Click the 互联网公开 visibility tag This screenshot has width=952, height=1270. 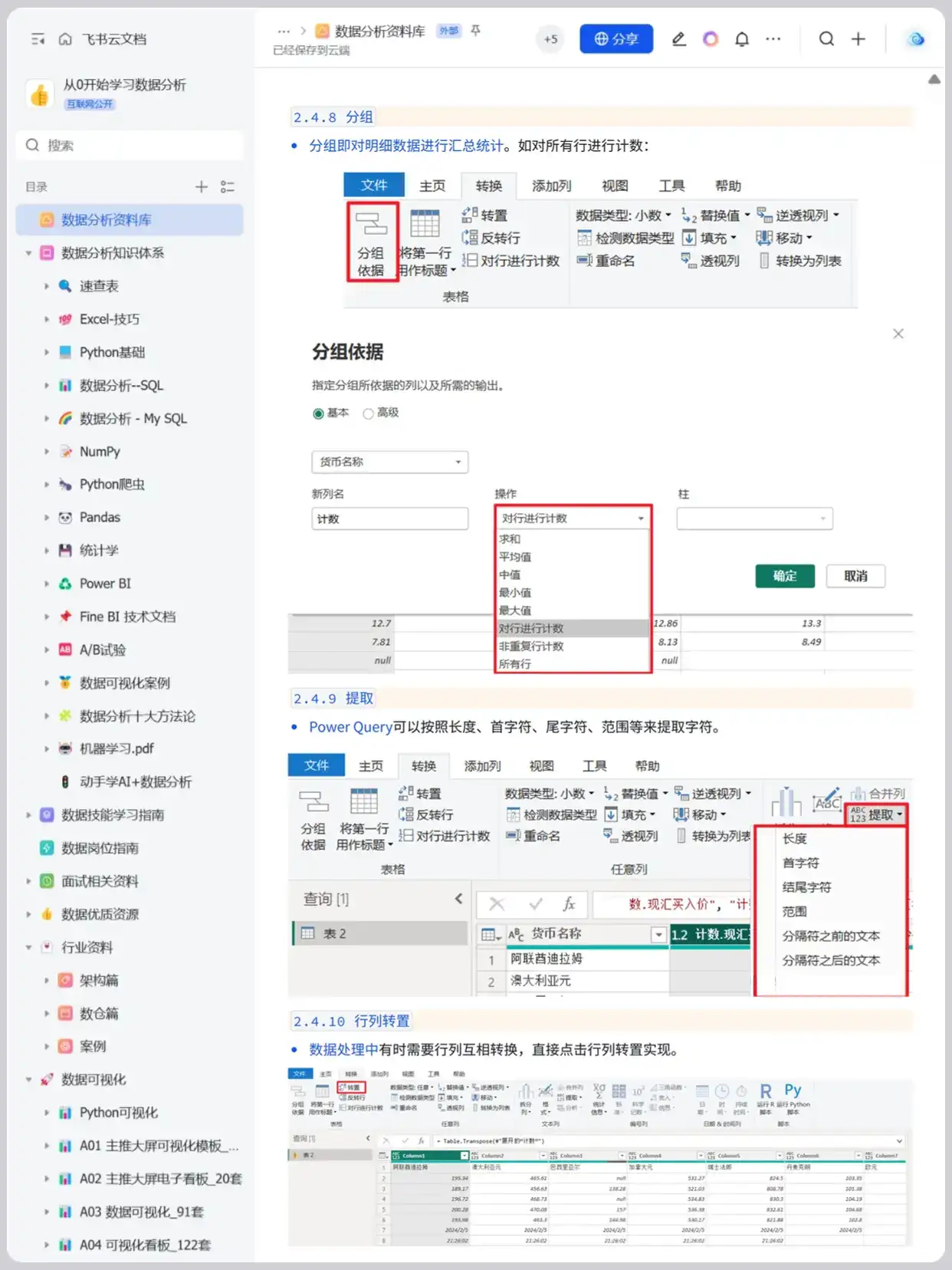[x=90, y=104]
